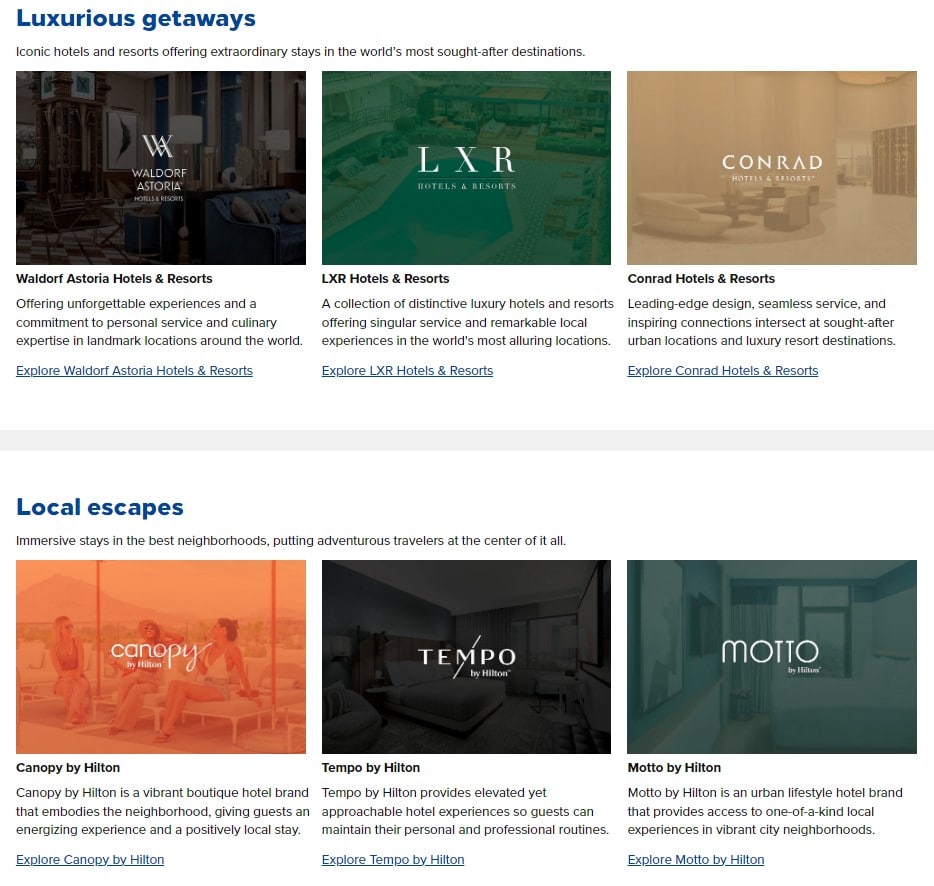Screen dimensions: 934x886
Task: Select the Waldorf Astoria Hotels & Resorts title
Action: [x=114, y=279]
